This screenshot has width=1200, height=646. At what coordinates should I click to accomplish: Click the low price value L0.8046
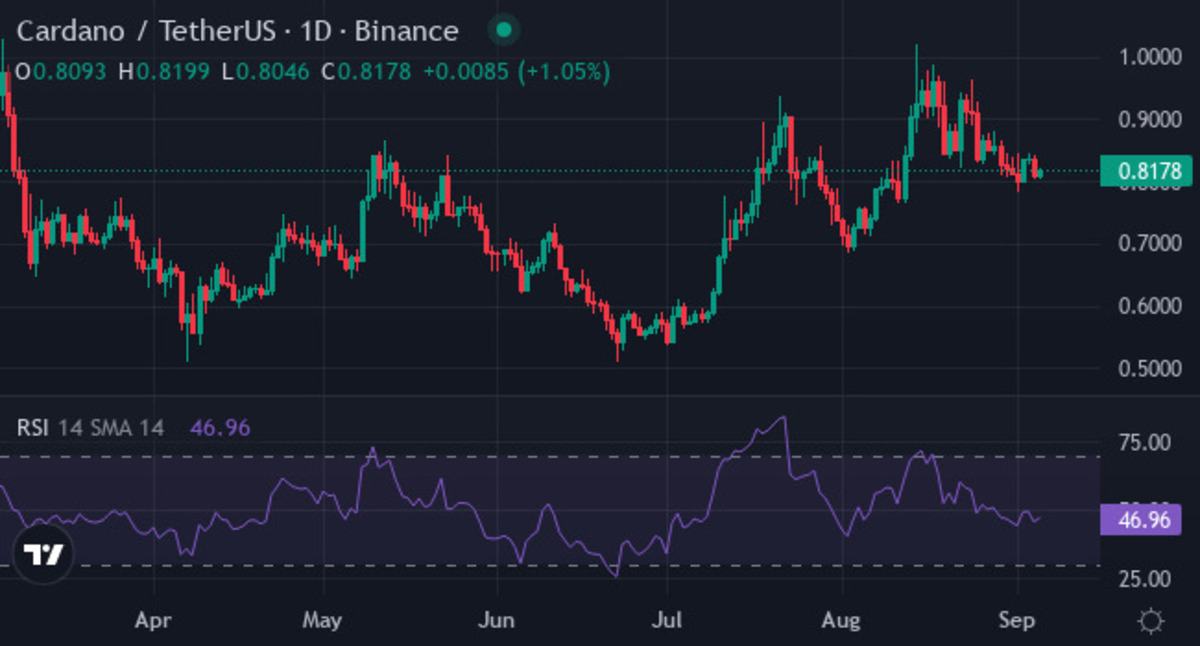pos(265,72)
